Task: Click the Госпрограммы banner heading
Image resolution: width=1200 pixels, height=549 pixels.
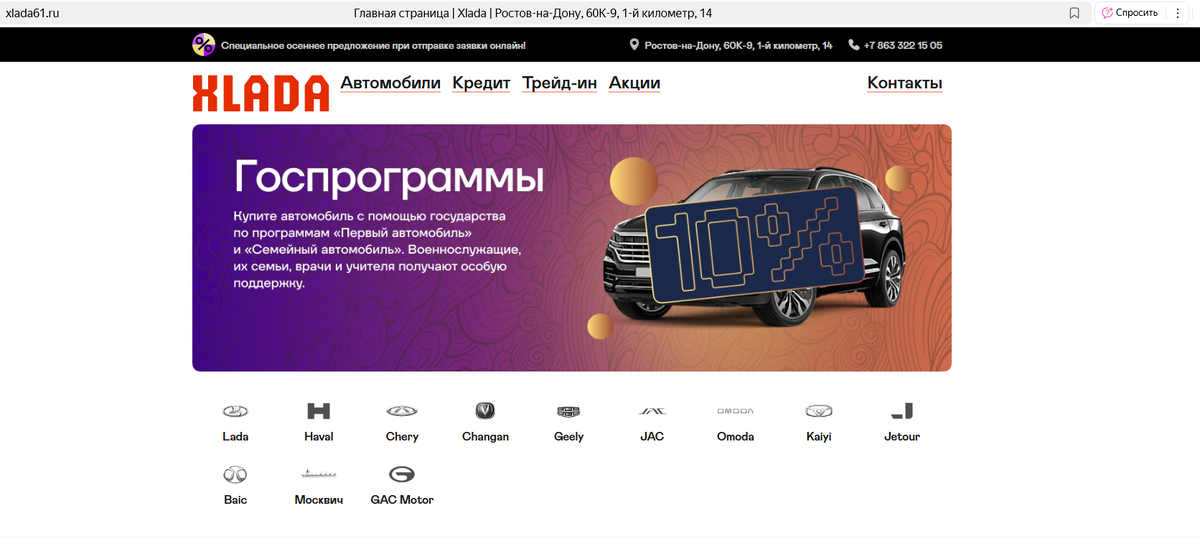Action: click(x=389, y=179)
